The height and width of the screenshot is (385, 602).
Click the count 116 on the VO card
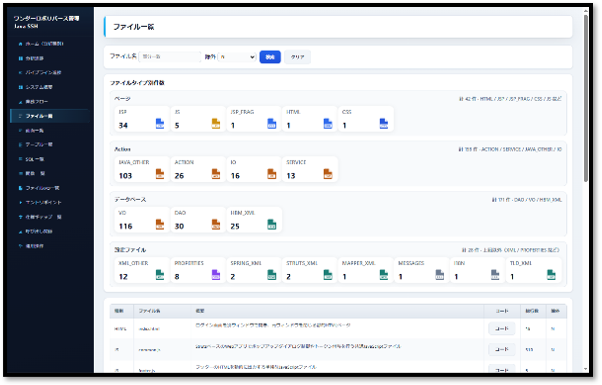coord(126,226)
